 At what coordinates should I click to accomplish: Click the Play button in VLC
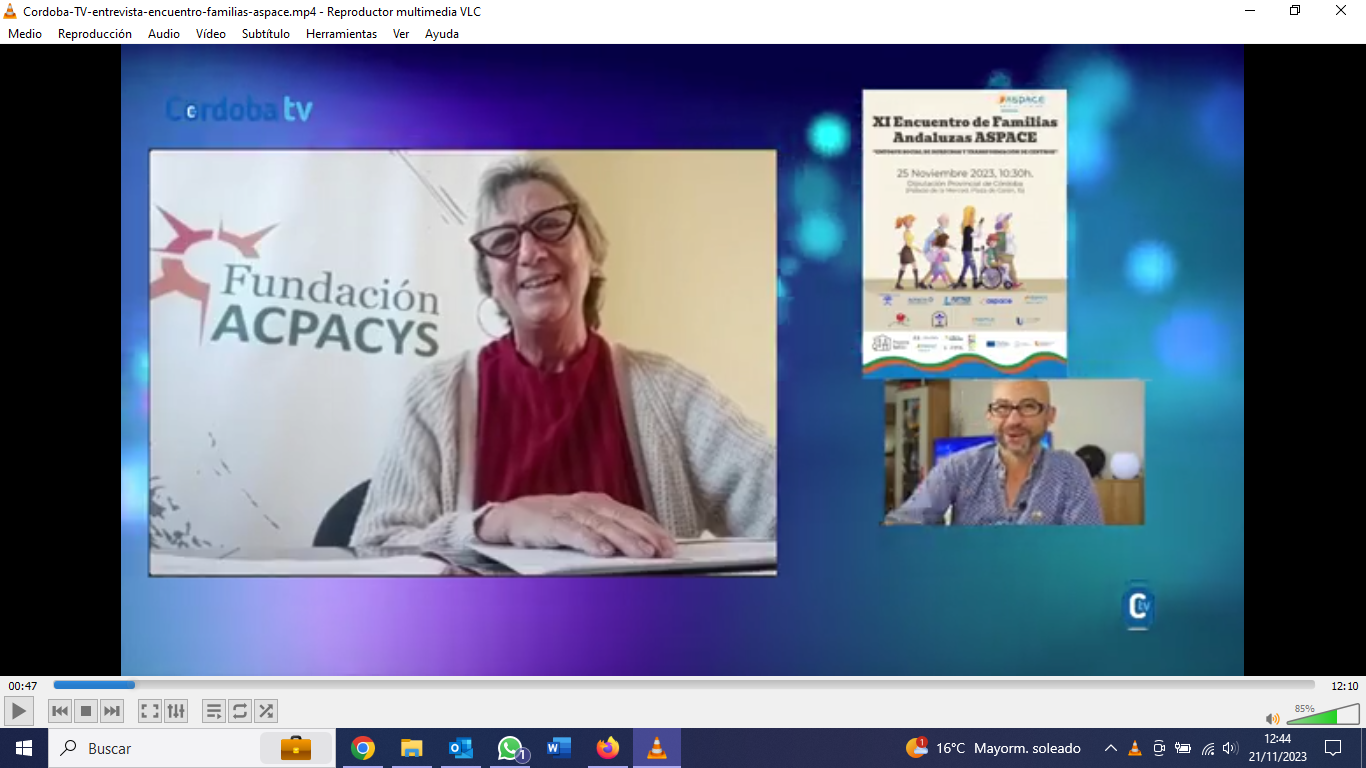point(19,711)
